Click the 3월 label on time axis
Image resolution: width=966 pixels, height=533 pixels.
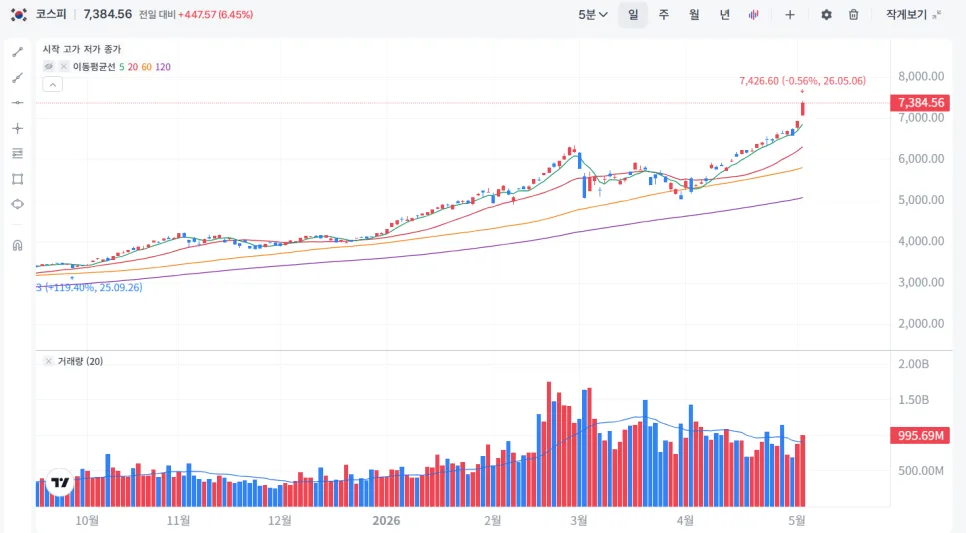coord(578,521)
